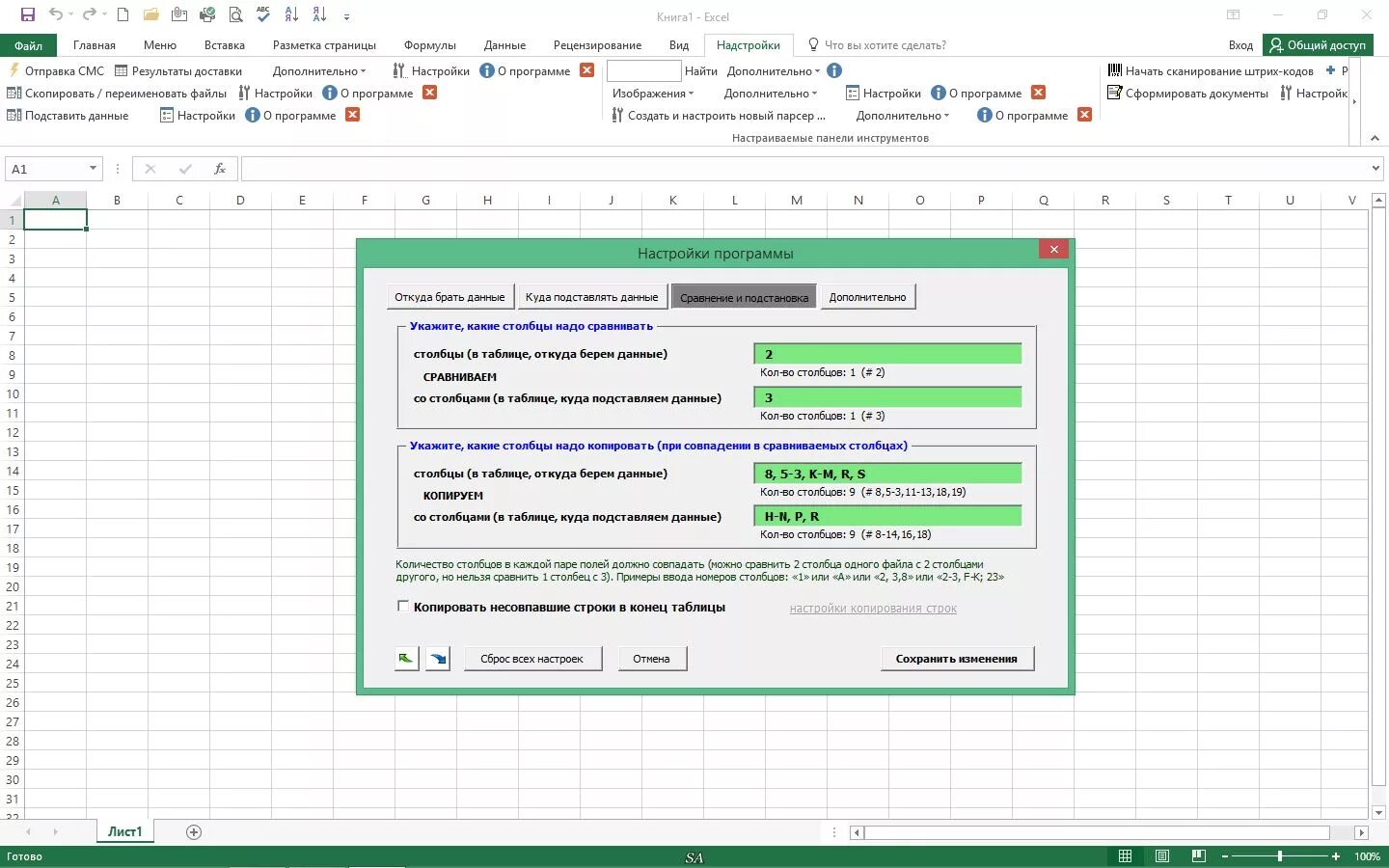Add a new sheet with plus button
Screen dimensions: 1389x868
click(194, 832)
